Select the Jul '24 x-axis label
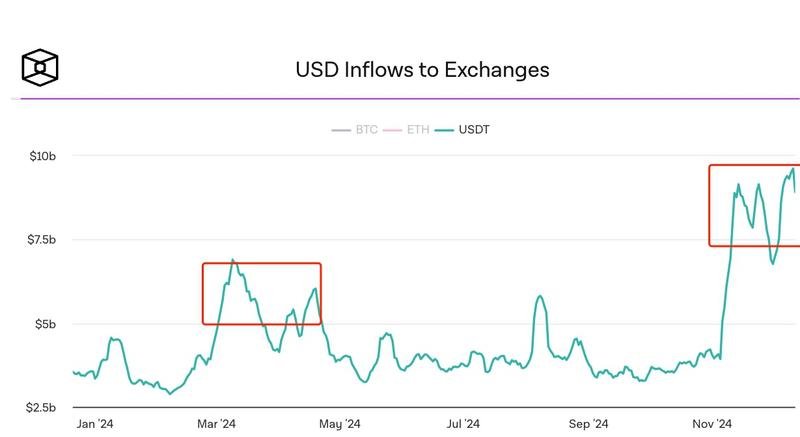Image resolution: width=800 pixels, height=437 pixels. click(464, 424)
